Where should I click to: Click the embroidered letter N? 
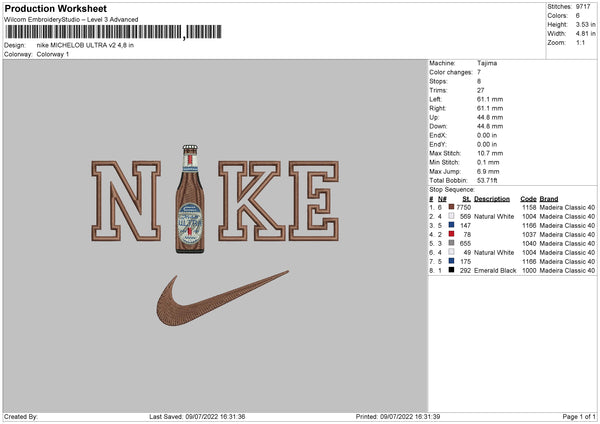[x=126, y=201]
